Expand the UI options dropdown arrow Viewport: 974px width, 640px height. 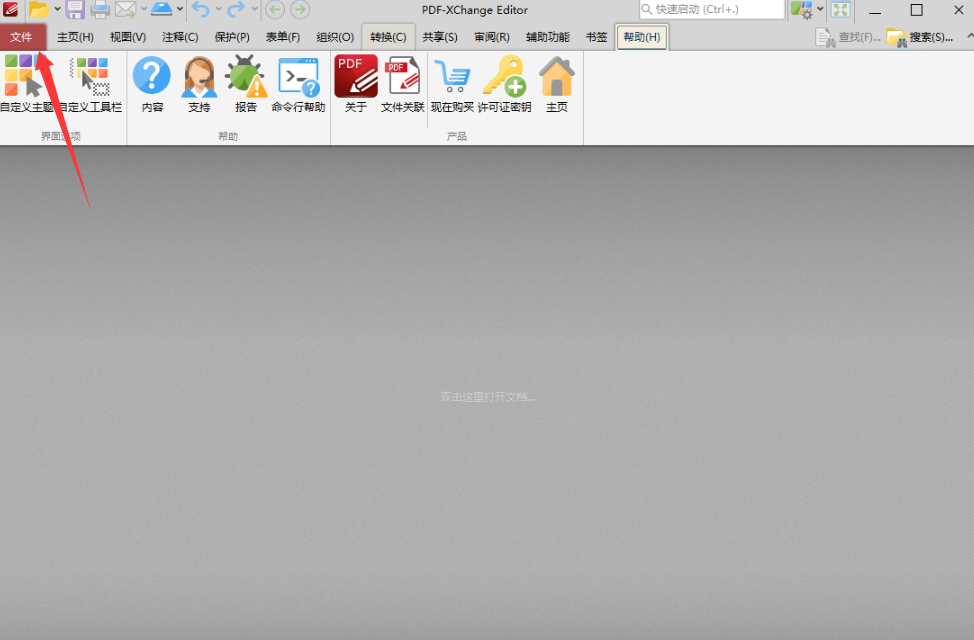pos(820,9)
